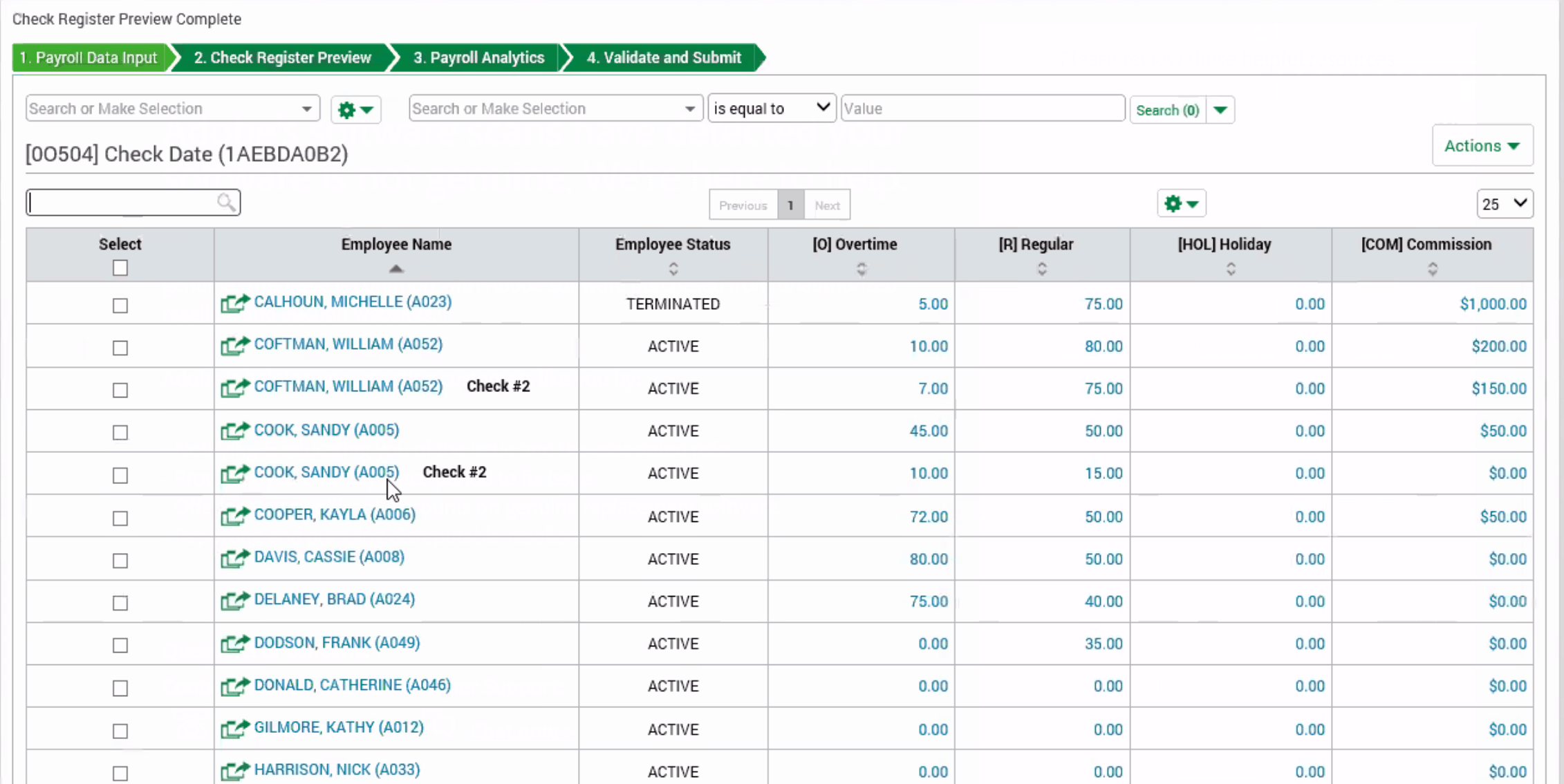
Task: Select page 1 in pagination
Action: click(790, 205)
